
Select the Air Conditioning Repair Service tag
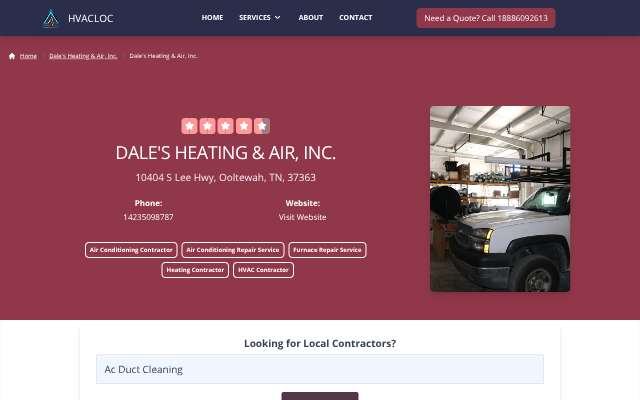pos(233,250)
